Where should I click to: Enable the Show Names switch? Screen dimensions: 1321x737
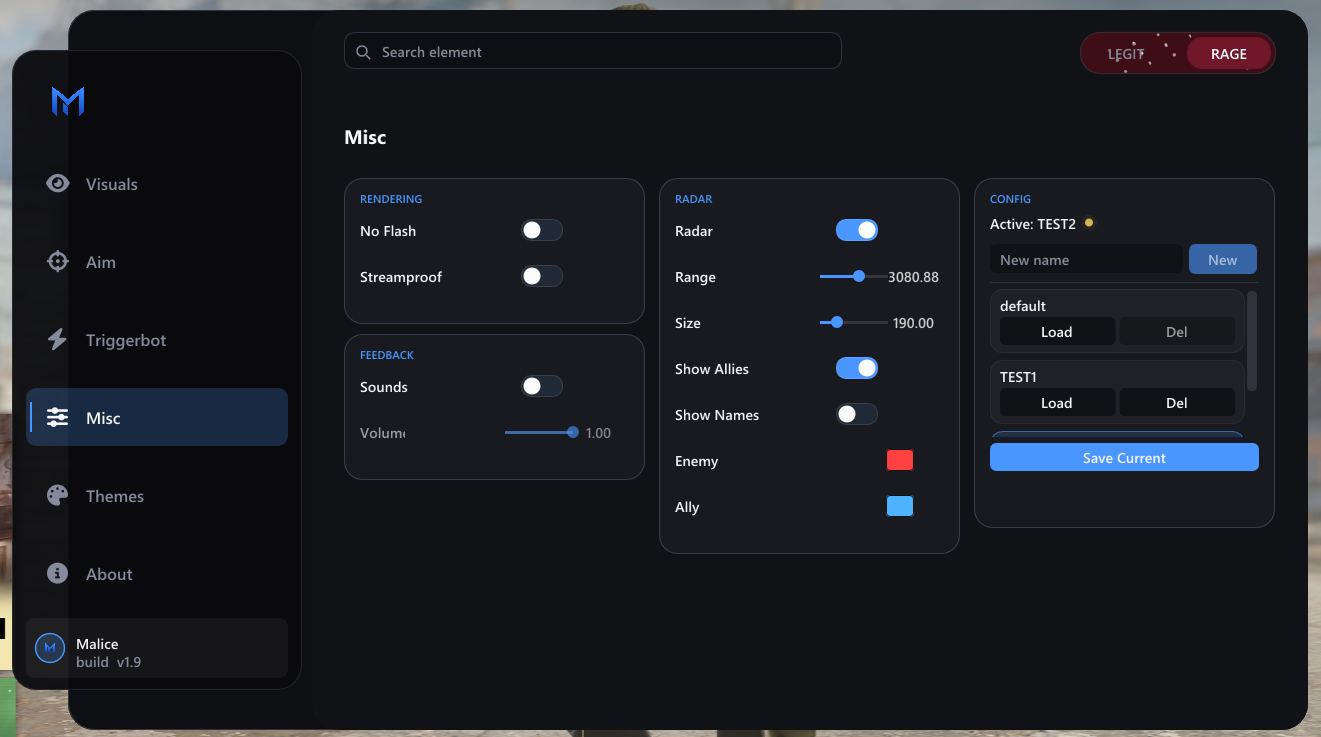(857, 414)
